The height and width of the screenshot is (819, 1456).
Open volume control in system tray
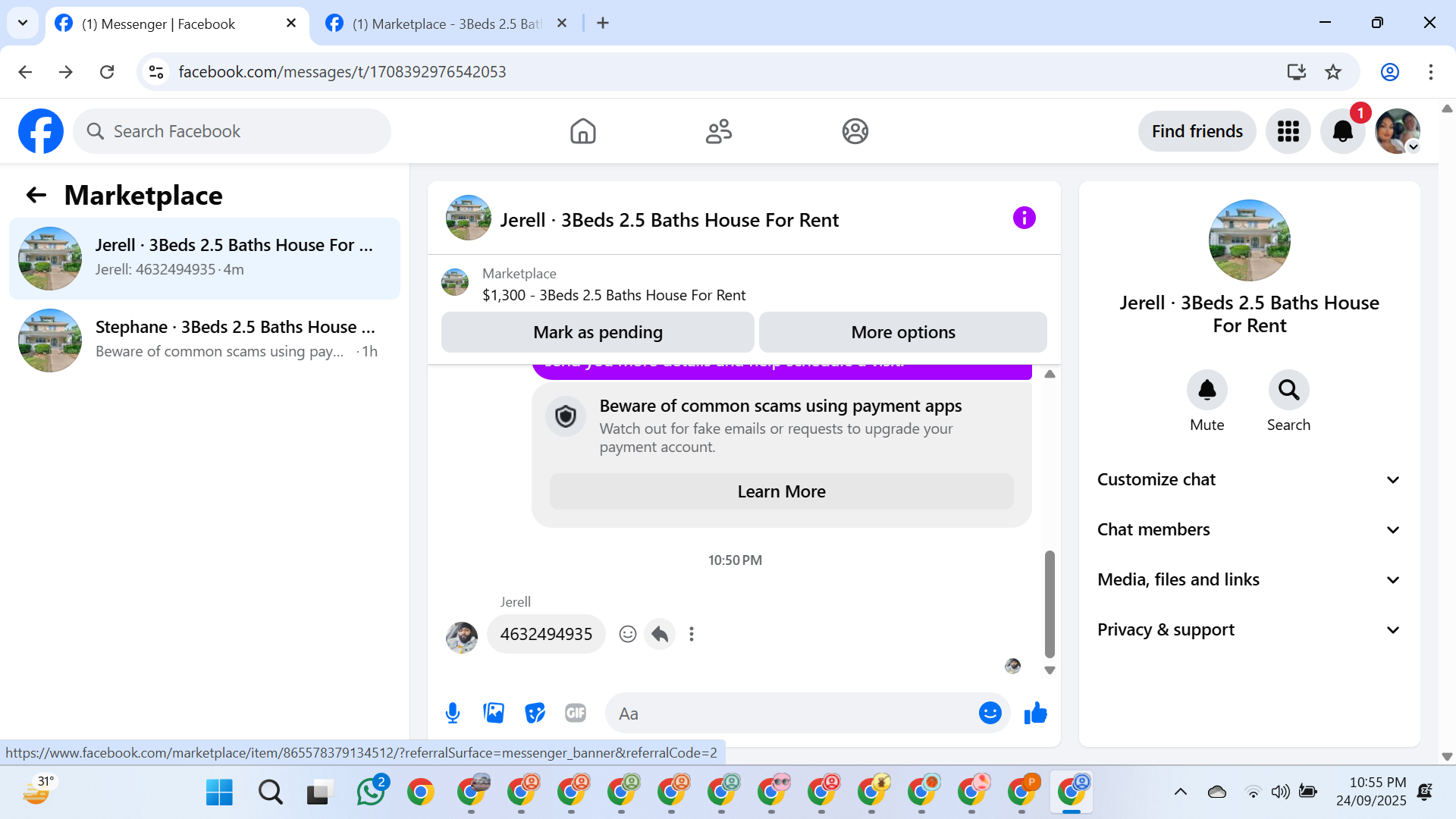pos(1280,792)
